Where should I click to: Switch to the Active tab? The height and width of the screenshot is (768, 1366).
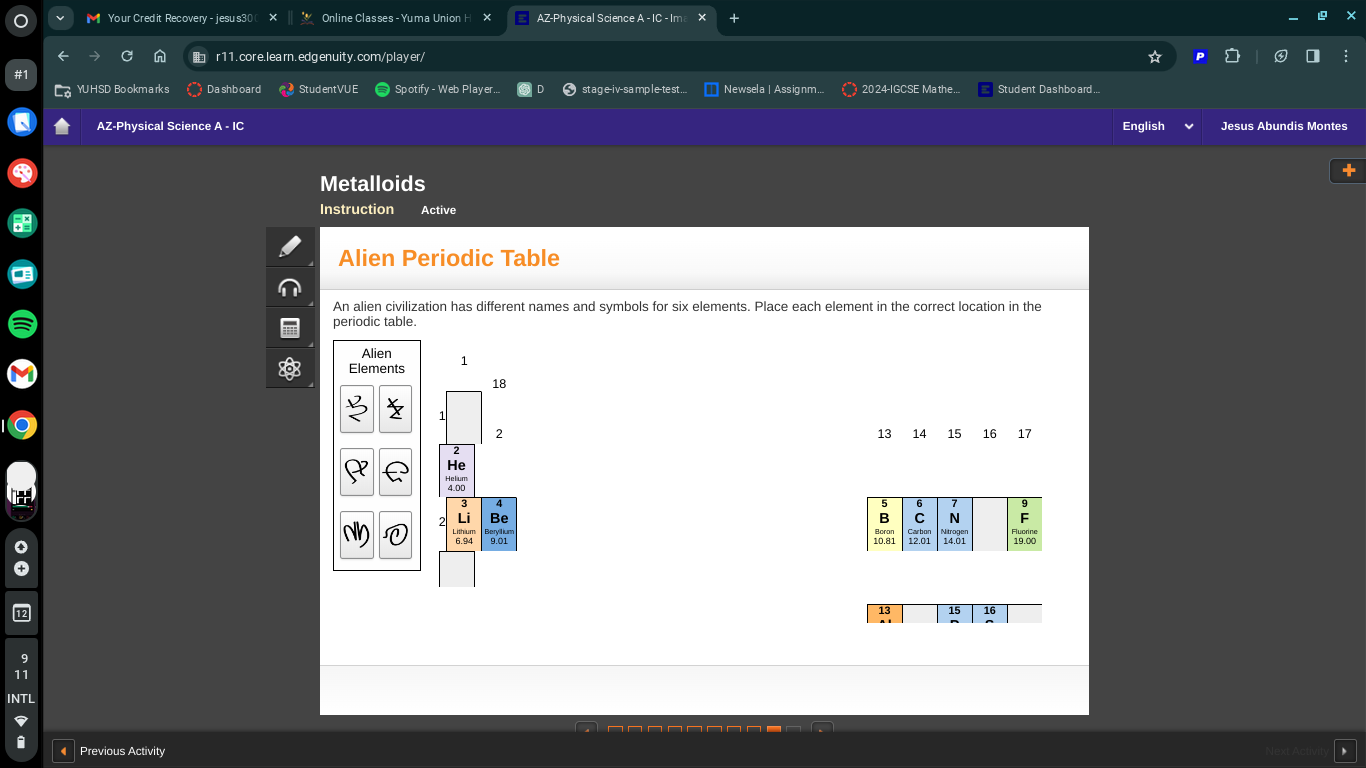click(438, 210)
